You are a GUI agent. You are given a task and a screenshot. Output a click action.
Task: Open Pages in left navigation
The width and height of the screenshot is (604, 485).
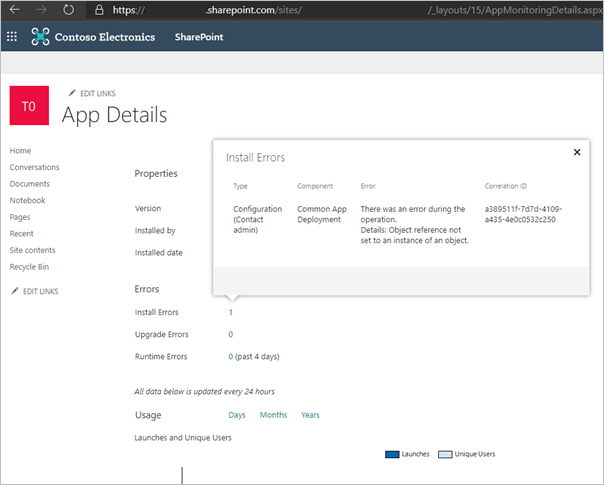(x=20, y=217)
